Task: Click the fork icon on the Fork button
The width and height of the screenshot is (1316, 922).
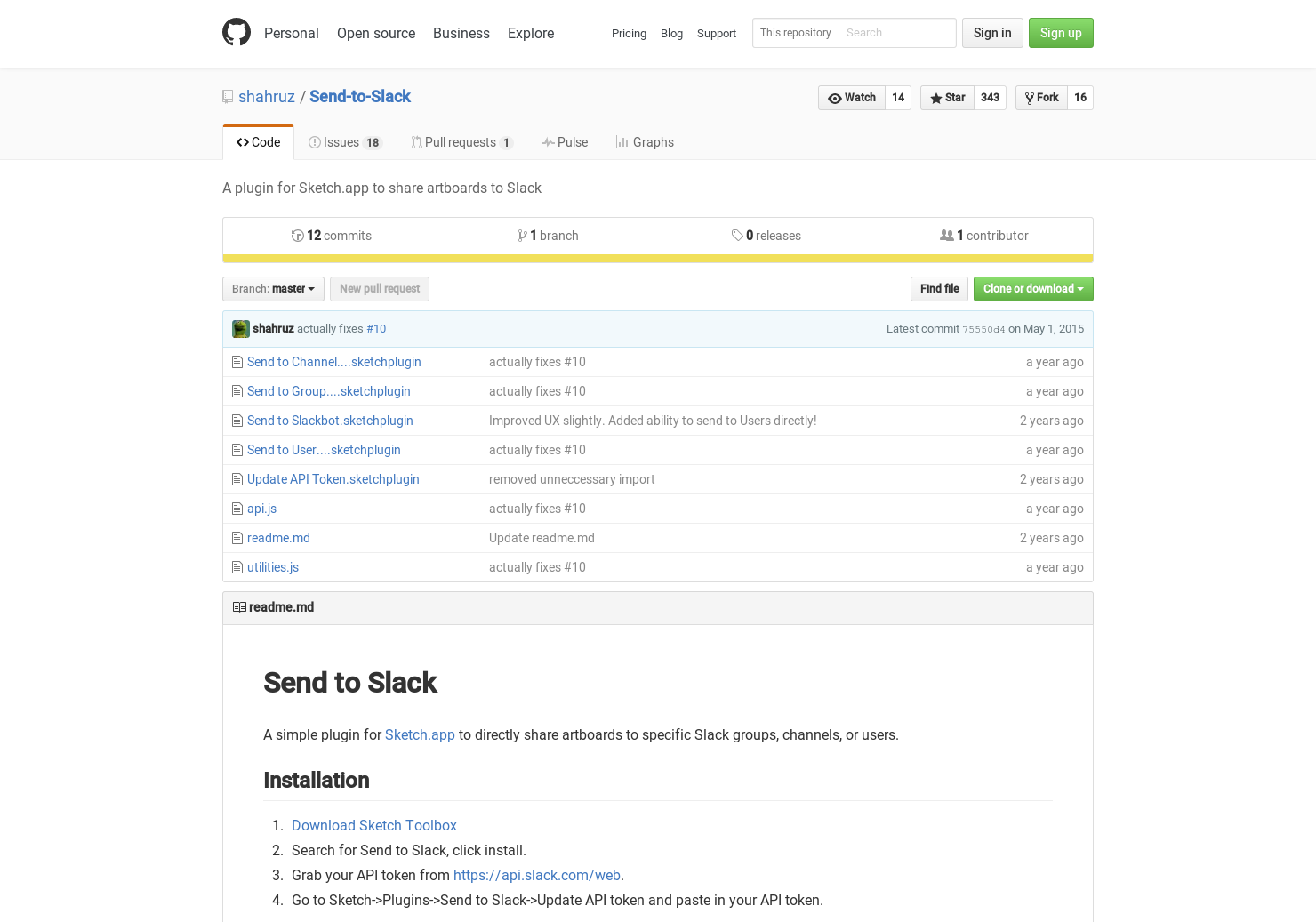Action: pyautogui.click(x=1030, y=98)
